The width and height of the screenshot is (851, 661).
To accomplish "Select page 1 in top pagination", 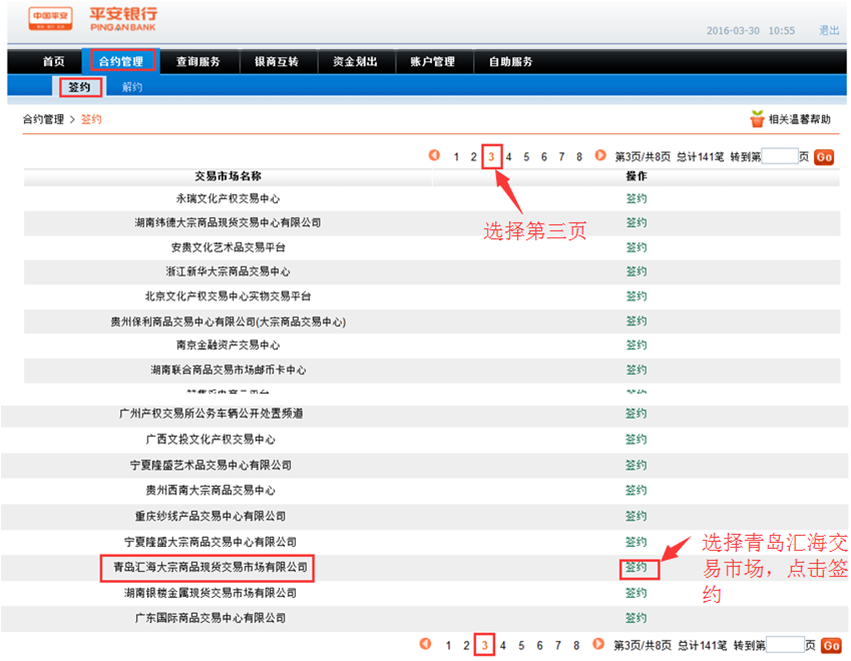I will pyautogui.click(x=456, y=157).
